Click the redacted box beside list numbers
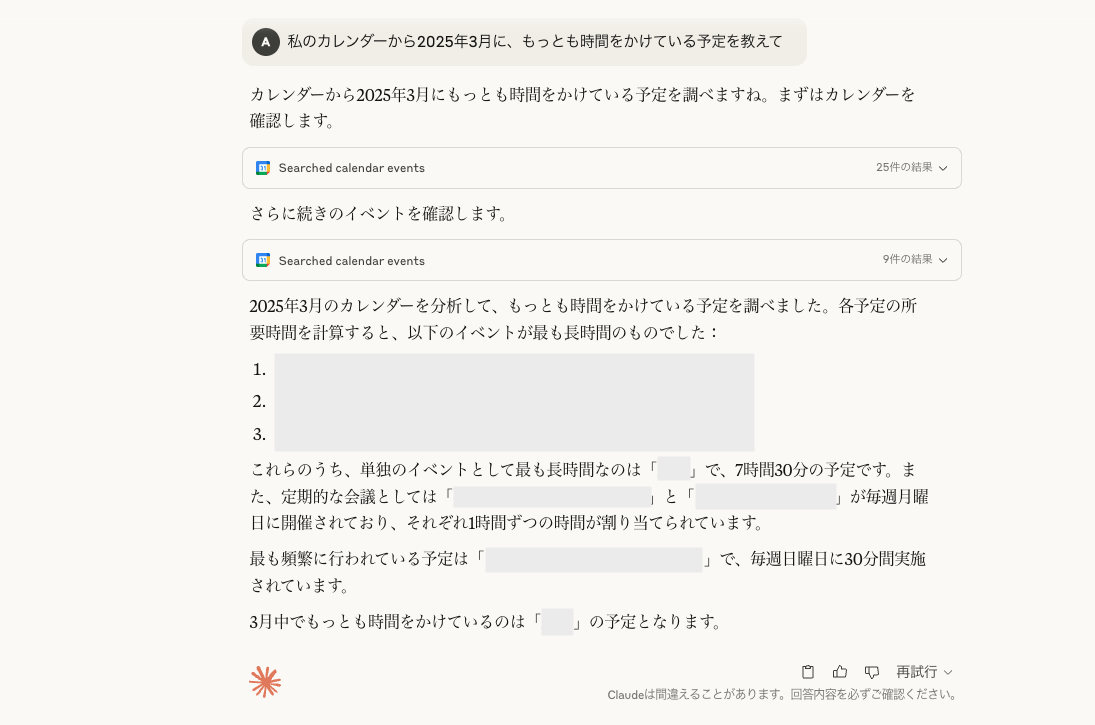This screenshot has height=725, width=1095. click(x=514, y=402)
